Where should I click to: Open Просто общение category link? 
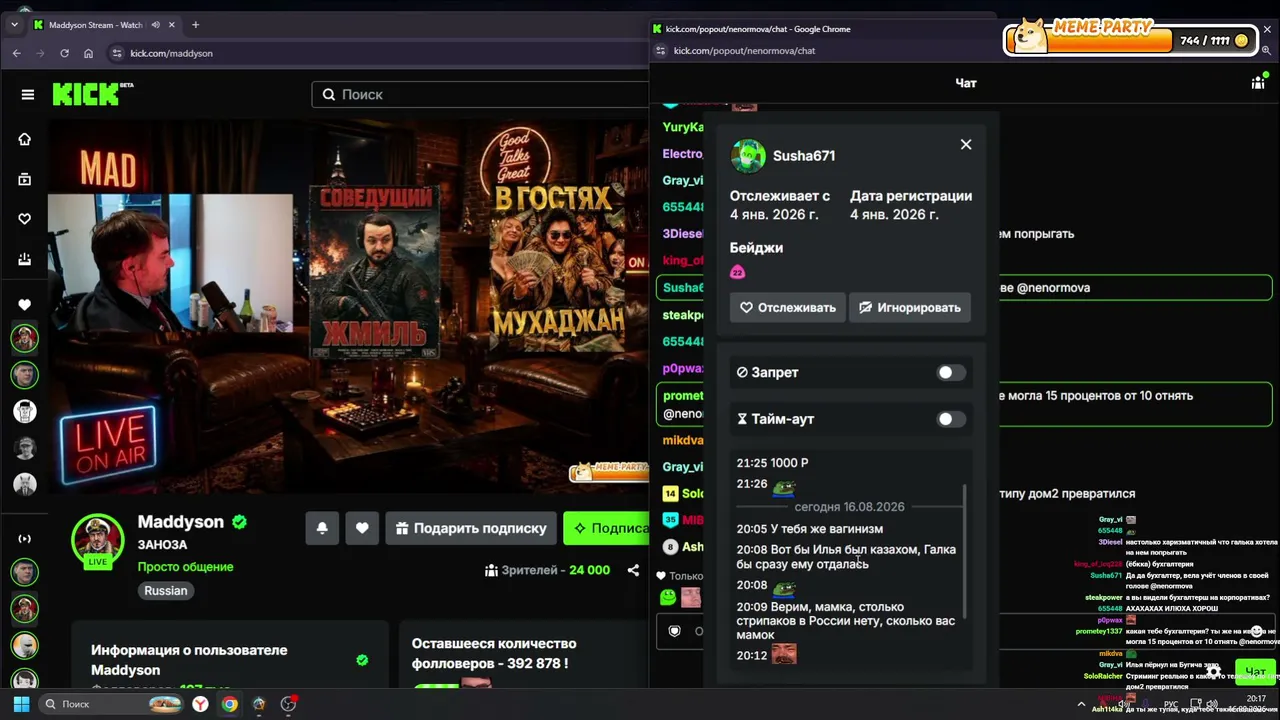pyautogui.click(x=186, y=567)
